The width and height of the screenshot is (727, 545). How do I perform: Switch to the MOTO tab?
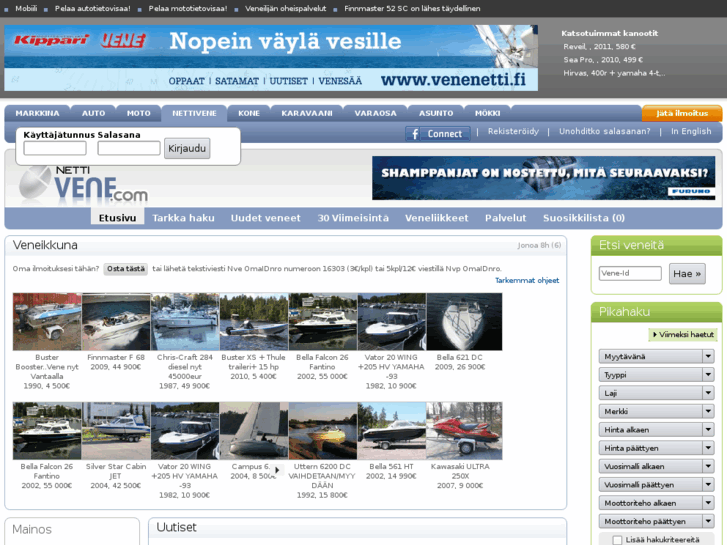(139, 113)
